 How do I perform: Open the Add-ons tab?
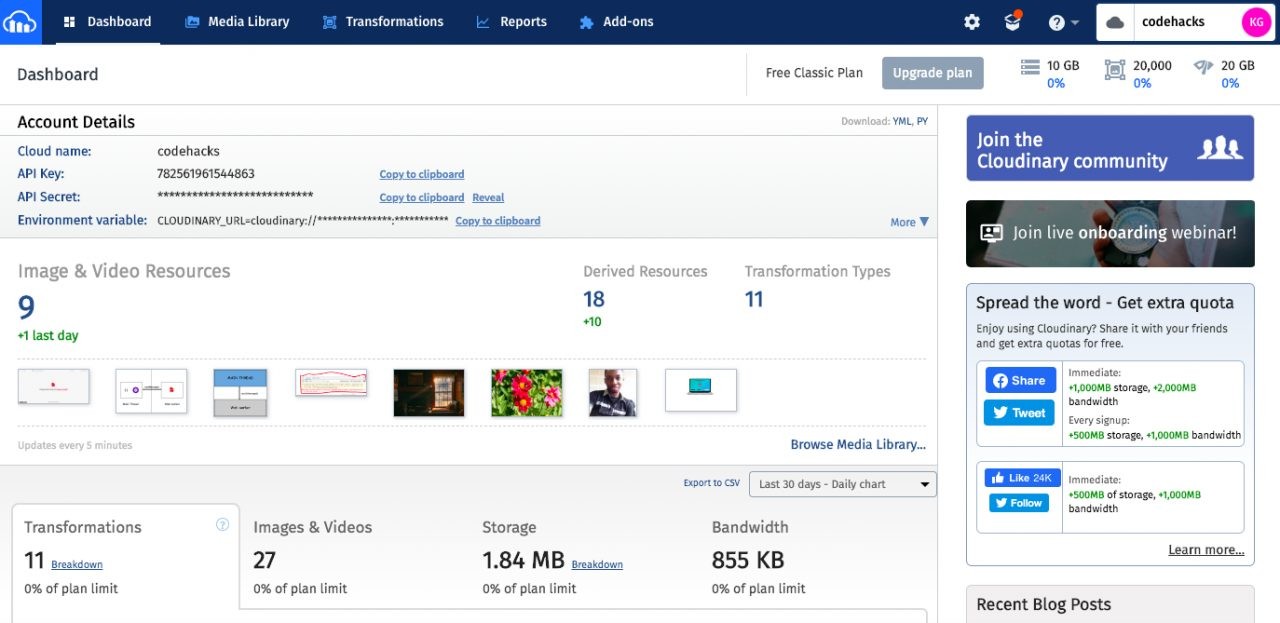[x=616, y=22]
